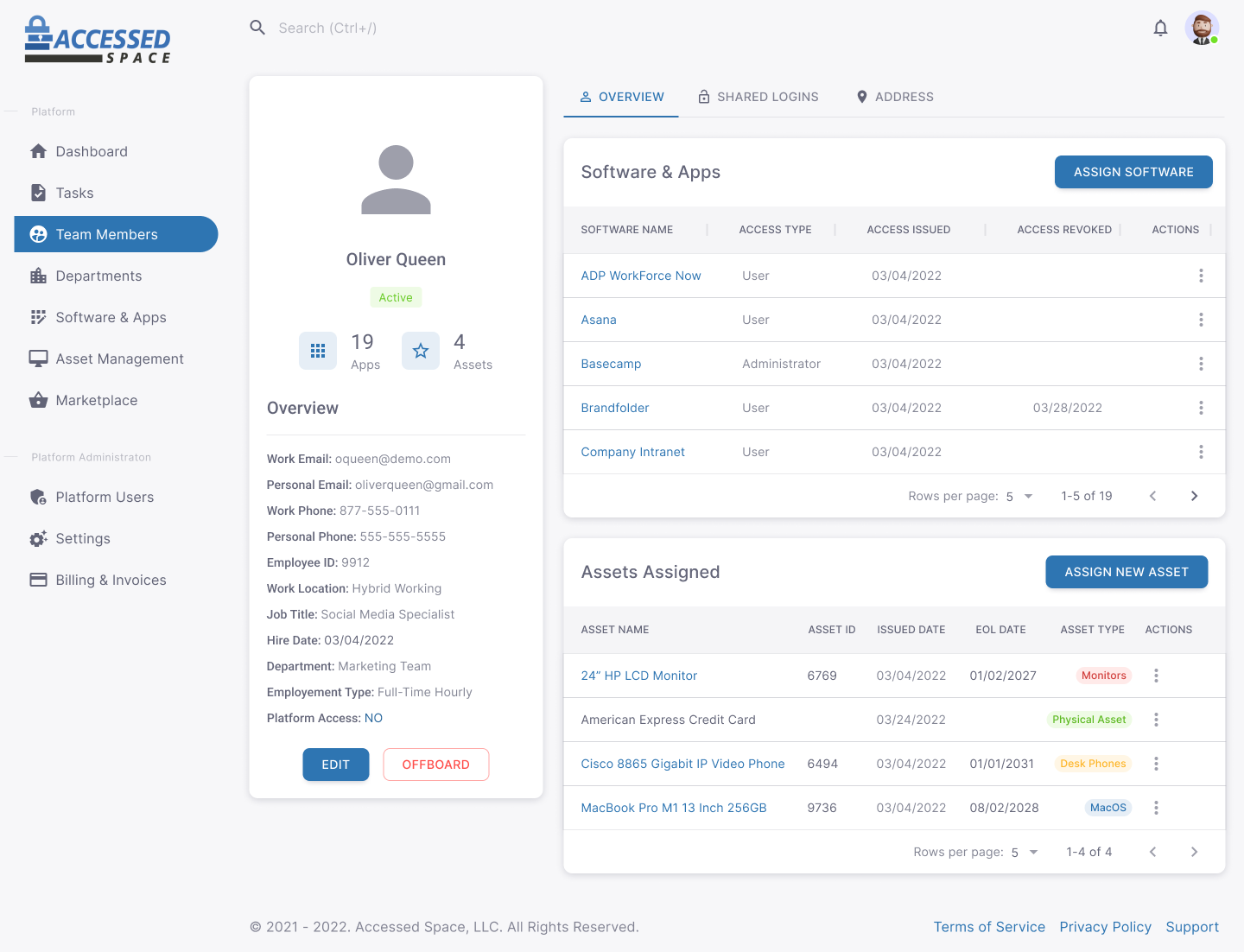Click the Assign Software button

point(1133,172)
